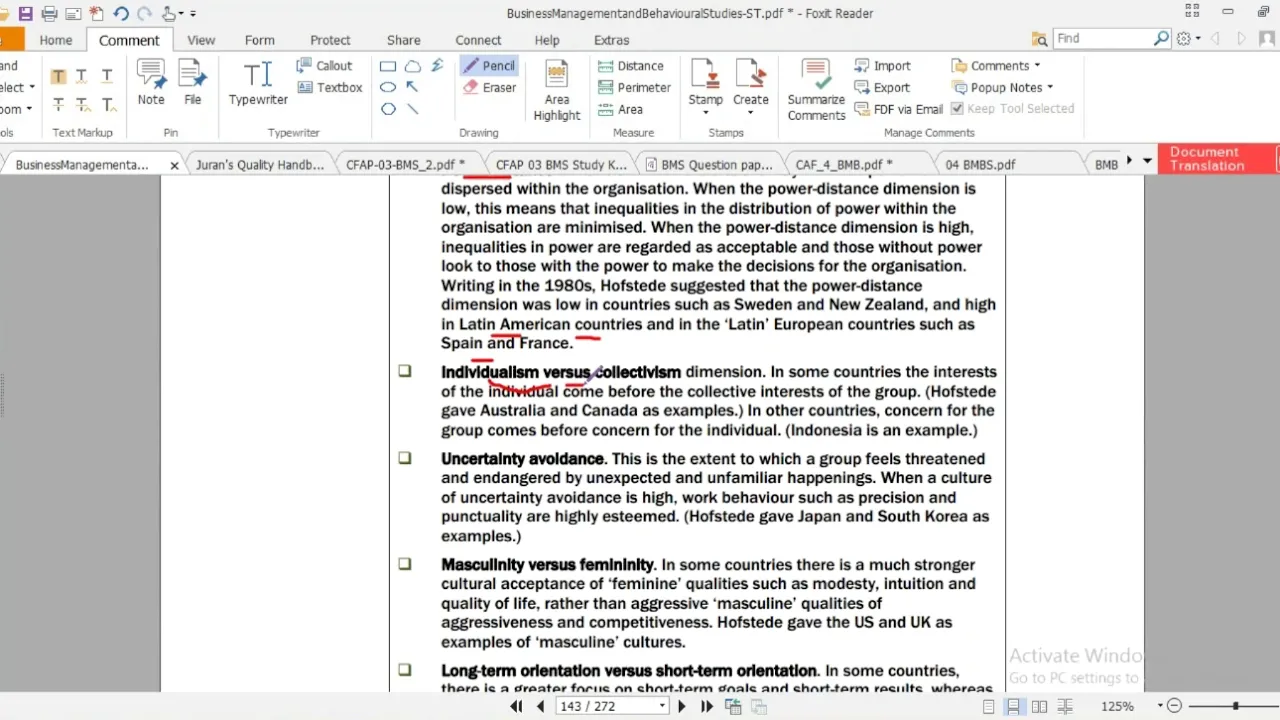Select the Callout tool
Viewport: 1280px width, 720px height.
[324, 66]
